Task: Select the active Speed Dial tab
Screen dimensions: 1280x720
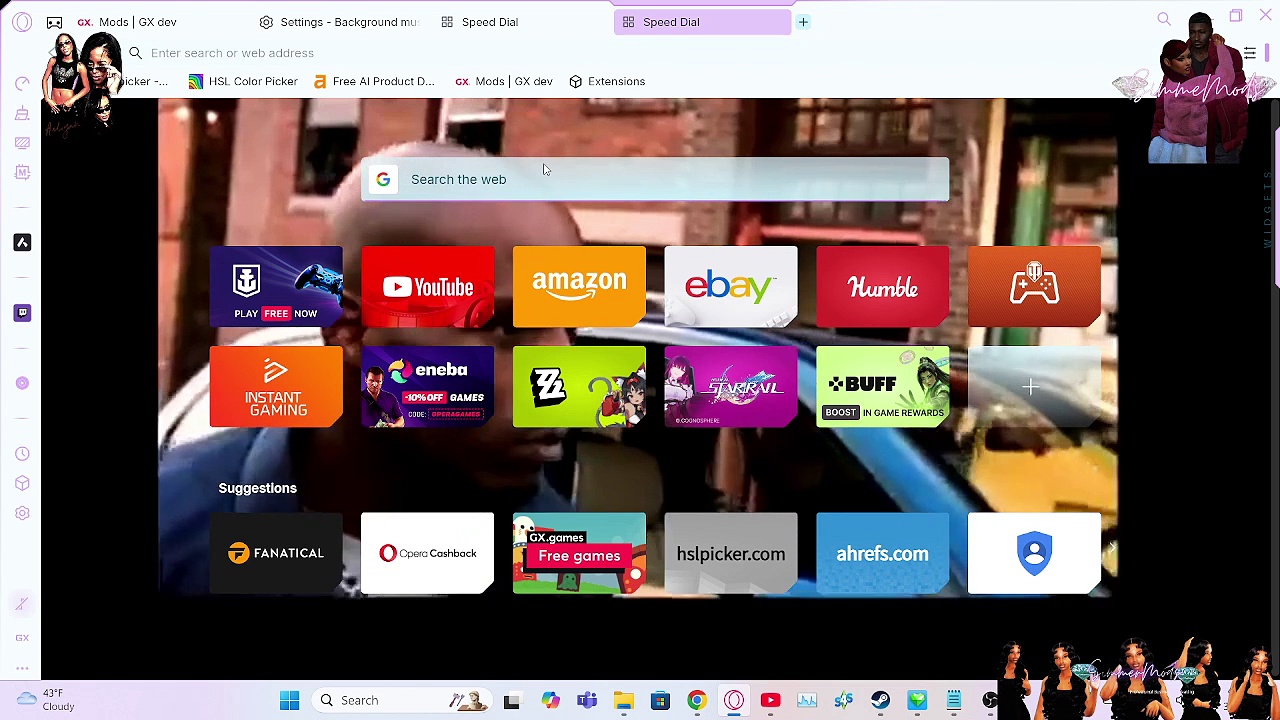Action: pos(703,22)
